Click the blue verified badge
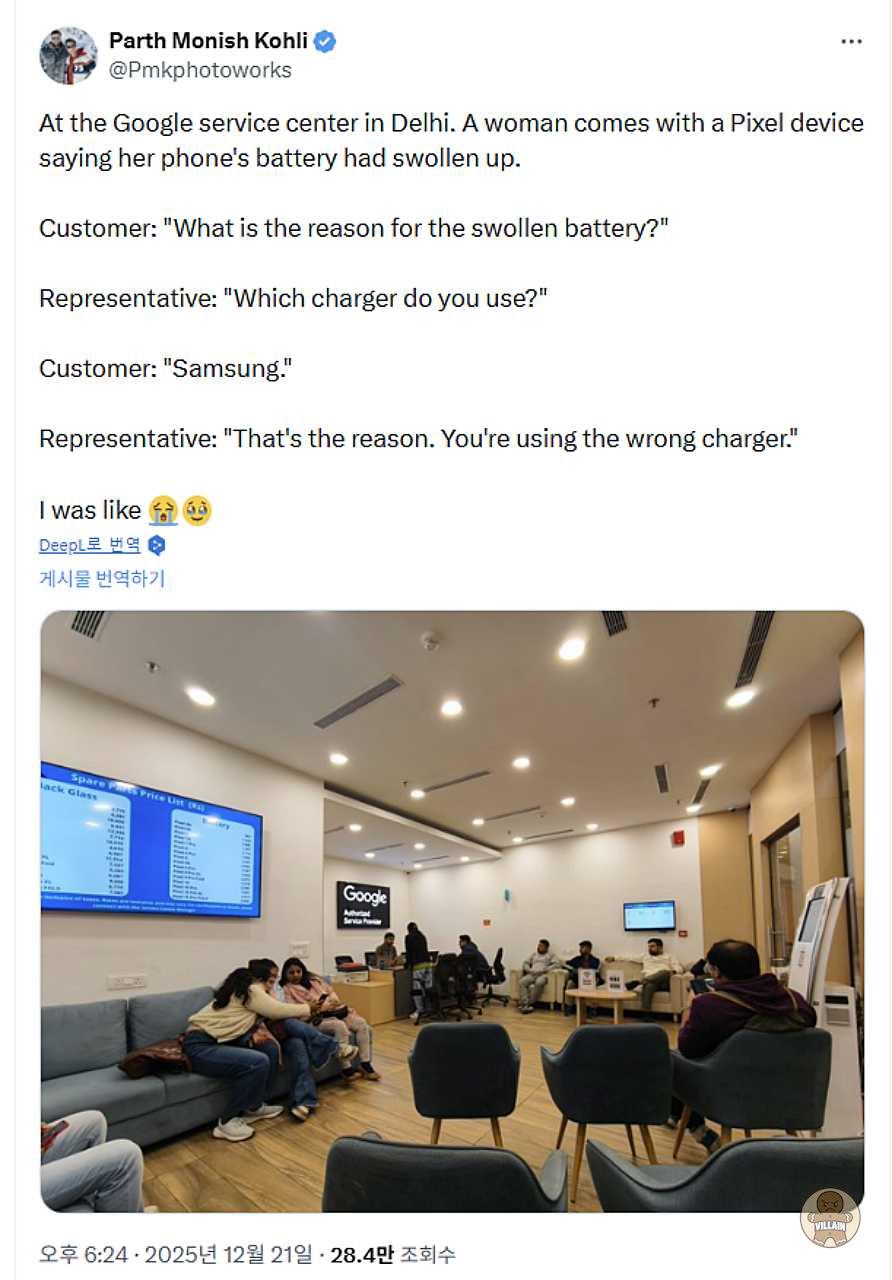892x1280 pixels. pyautogui.click(x=325, y=41)
